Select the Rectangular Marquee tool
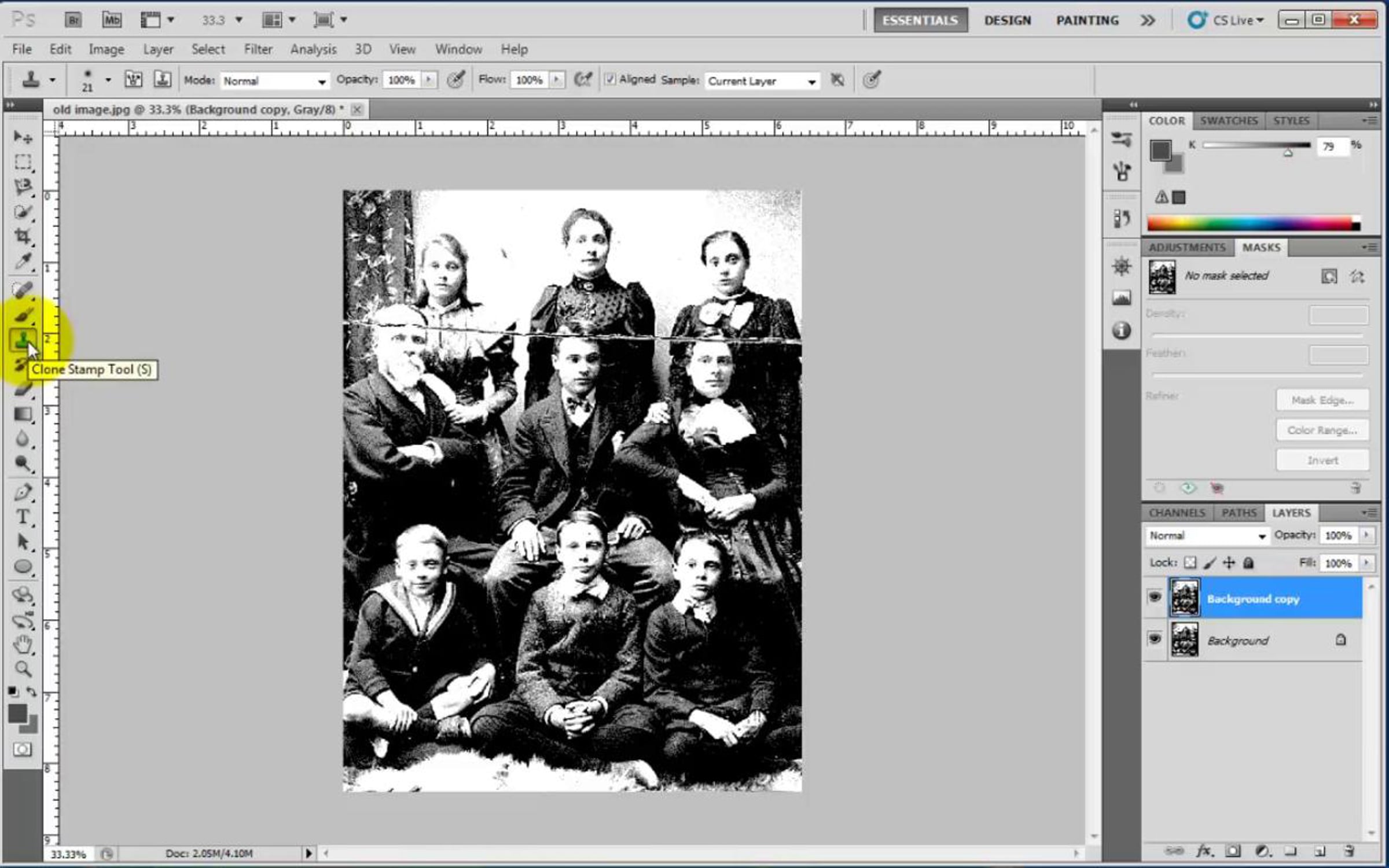1389x868 pixels. coord(23,162)
